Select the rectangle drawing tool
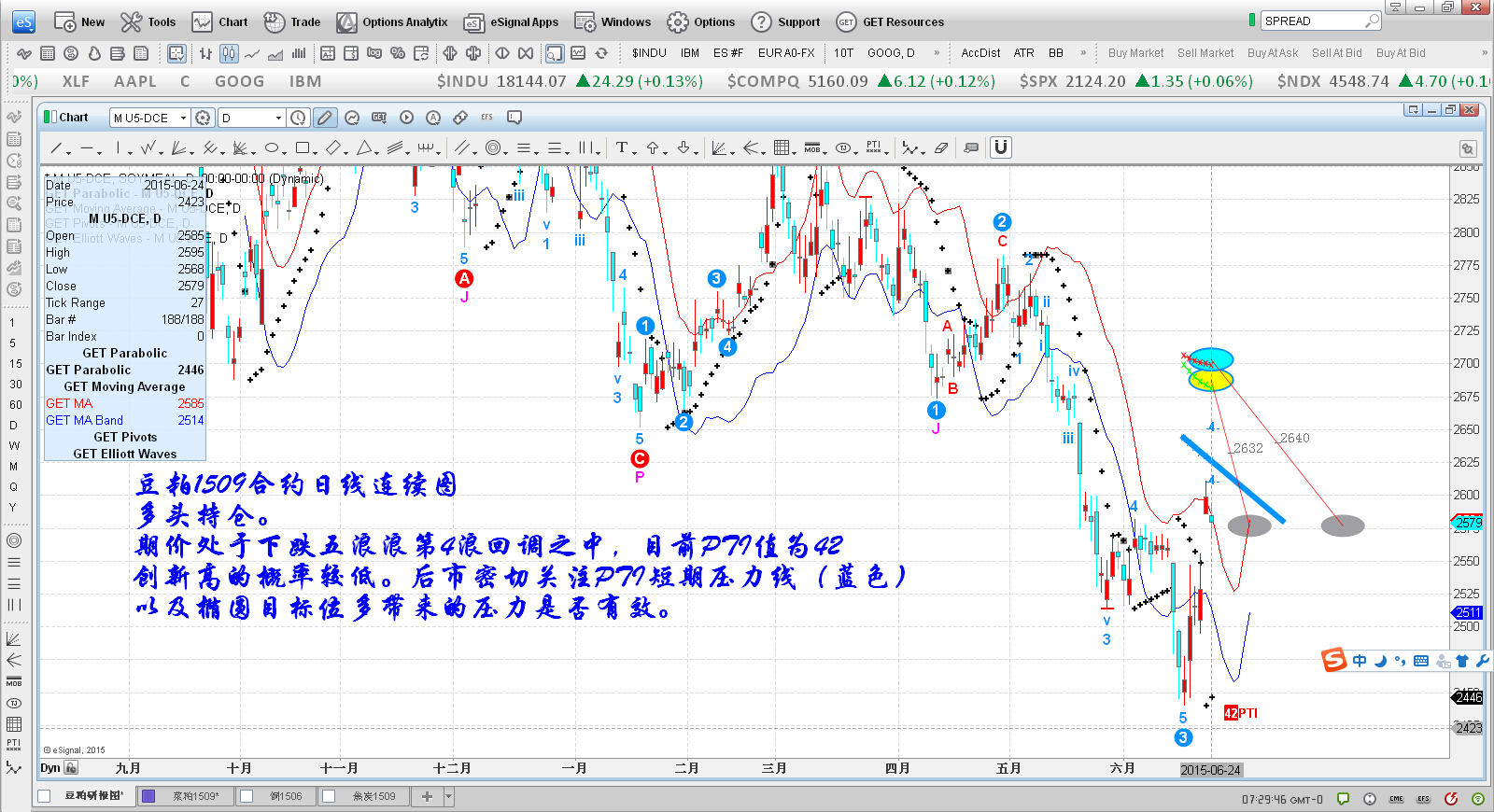The width and height of the screenshot is (1494, 812). point(302,147)
